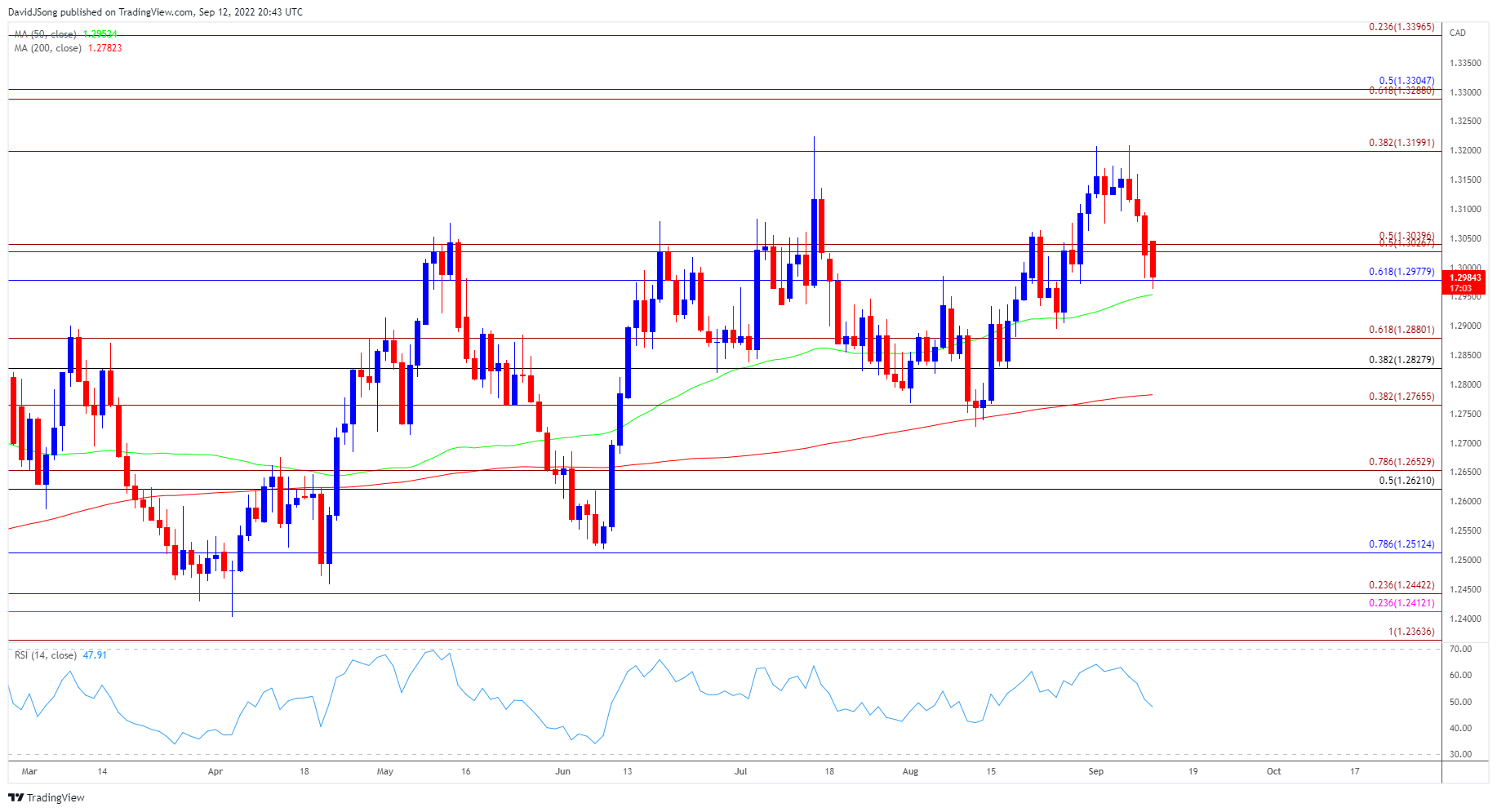Click the Oct date on time axis
The width and height of the screenshot is (1497, 812).
pyautogui.click(x=1274, y=771)
